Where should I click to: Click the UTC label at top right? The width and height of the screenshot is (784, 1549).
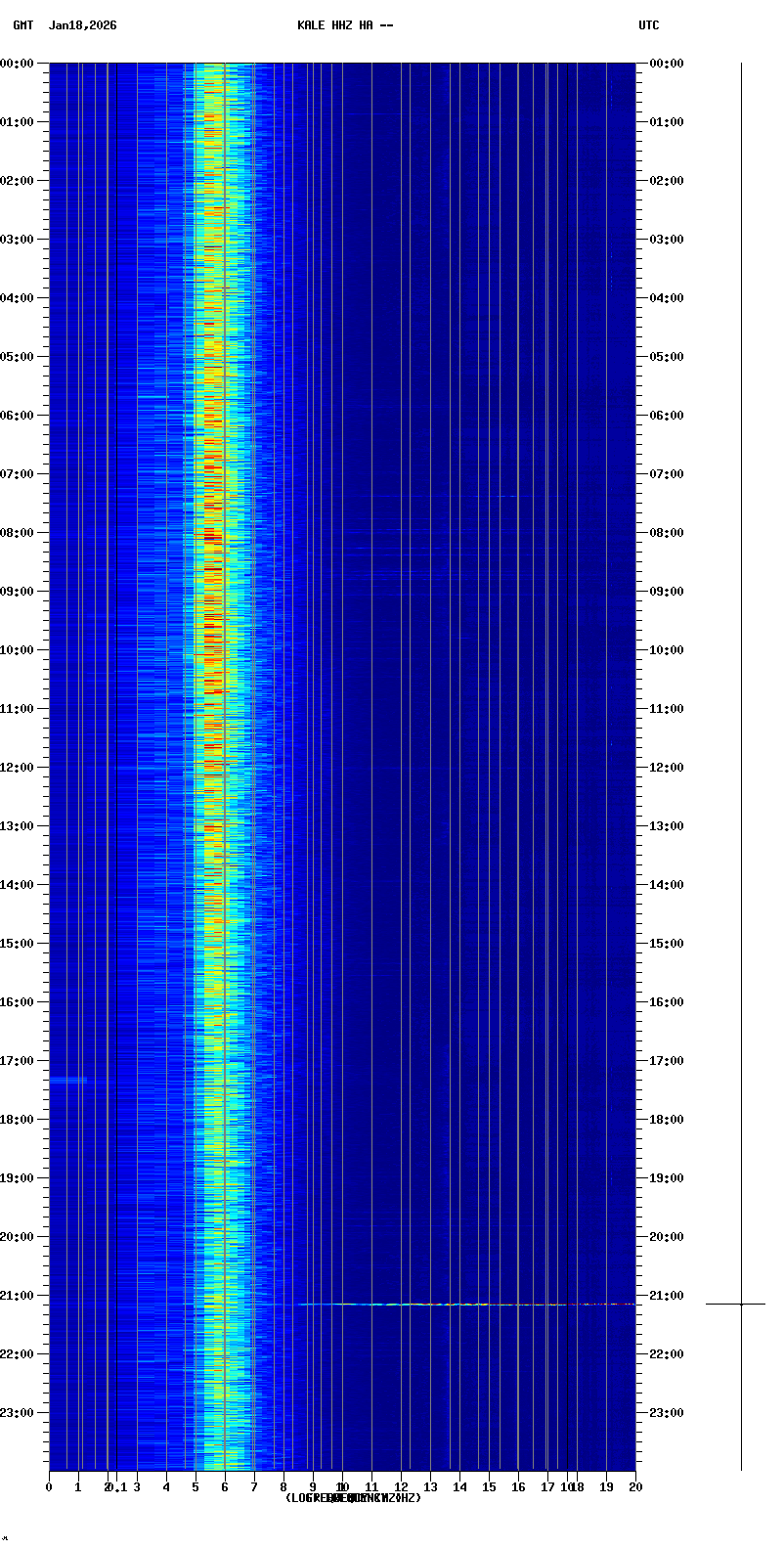coord(648,25)
